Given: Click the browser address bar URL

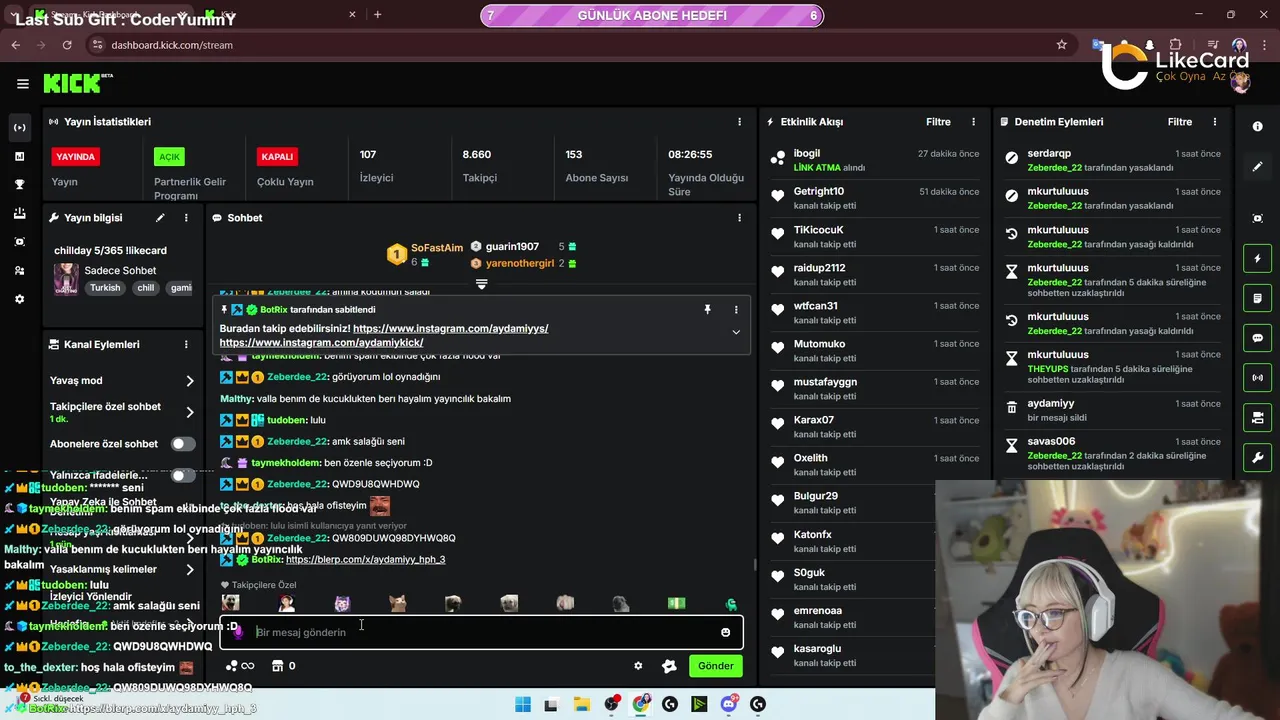Looking at the screenshot, I should (172, 45).
